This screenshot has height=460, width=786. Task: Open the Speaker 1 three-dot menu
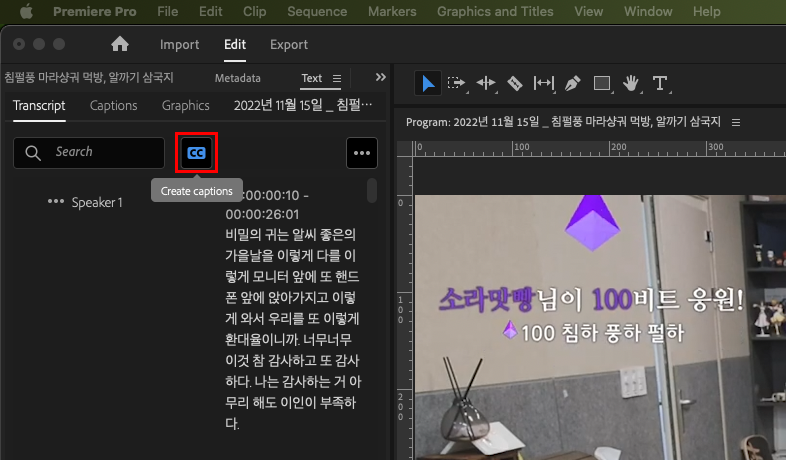click(x=56, y=201)
